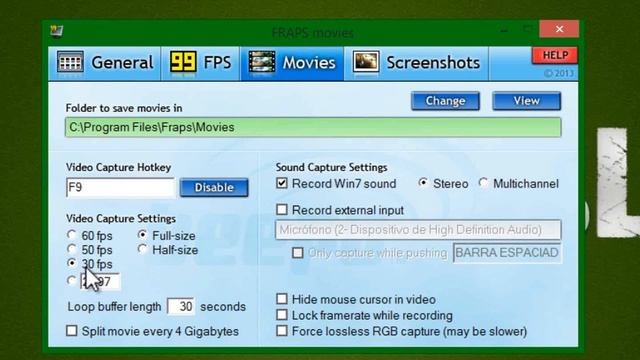Minimize the FRAPS window
The width and height of the screenshot is (640, 360).
504,30
